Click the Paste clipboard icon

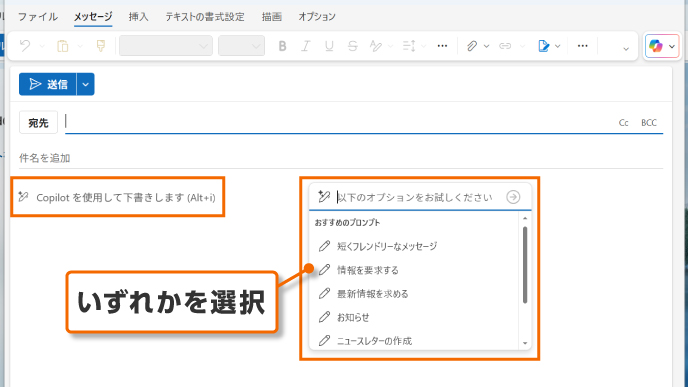[x=63, y=46]
